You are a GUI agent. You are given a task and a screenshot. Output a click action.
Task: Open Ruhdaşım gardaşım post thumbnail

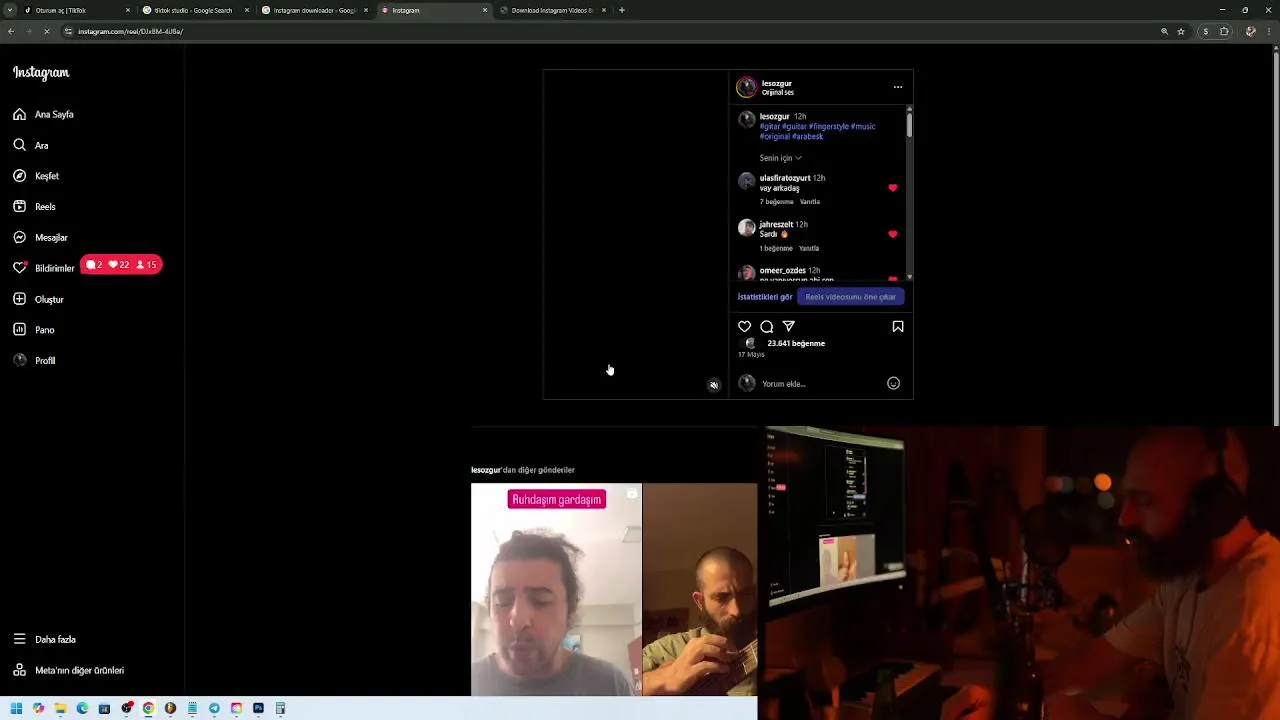pyautogui.click(x=556, y=589)
